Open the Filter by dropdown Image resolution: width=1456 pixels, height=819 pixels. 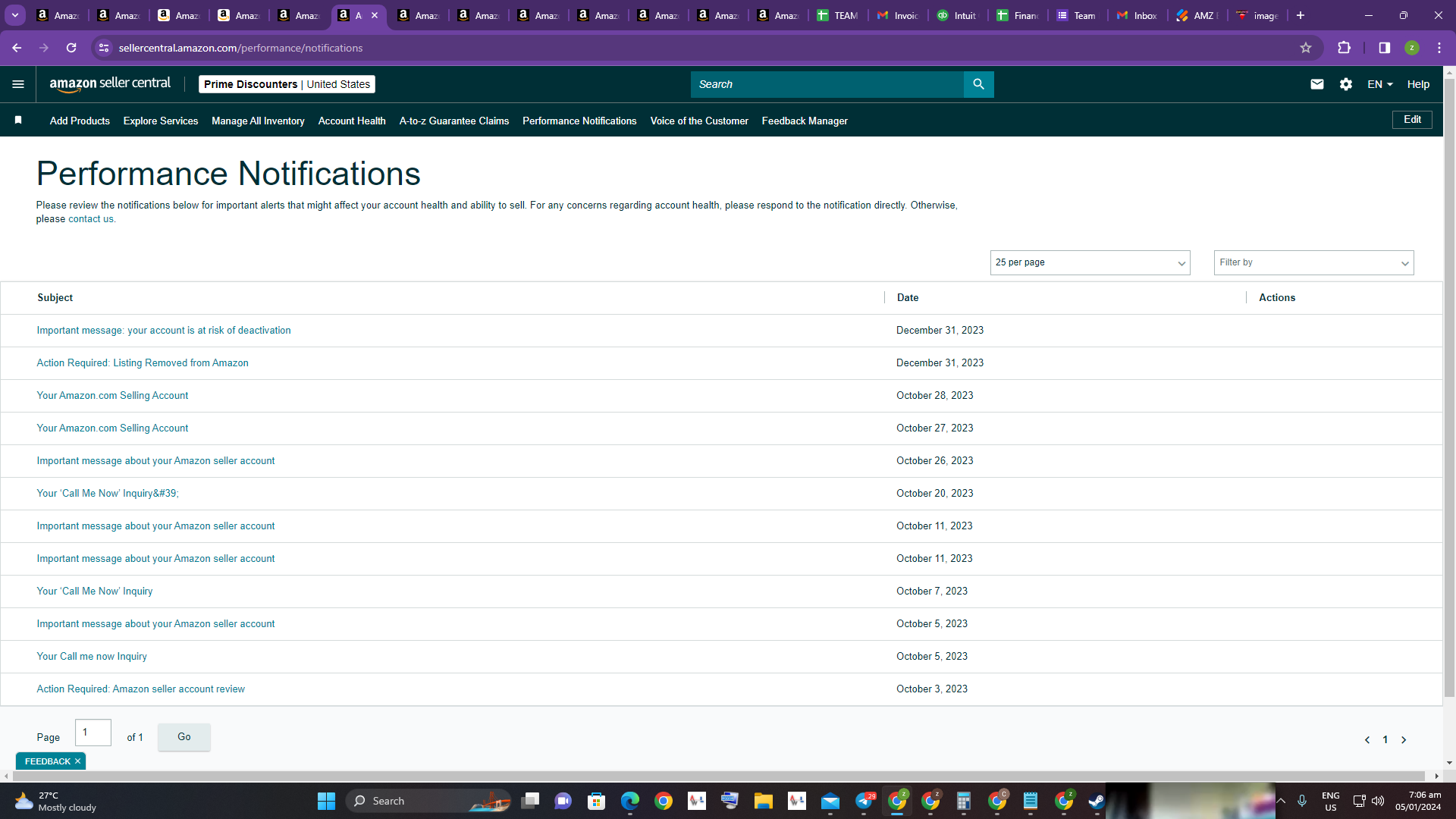tap(1313, 262)
